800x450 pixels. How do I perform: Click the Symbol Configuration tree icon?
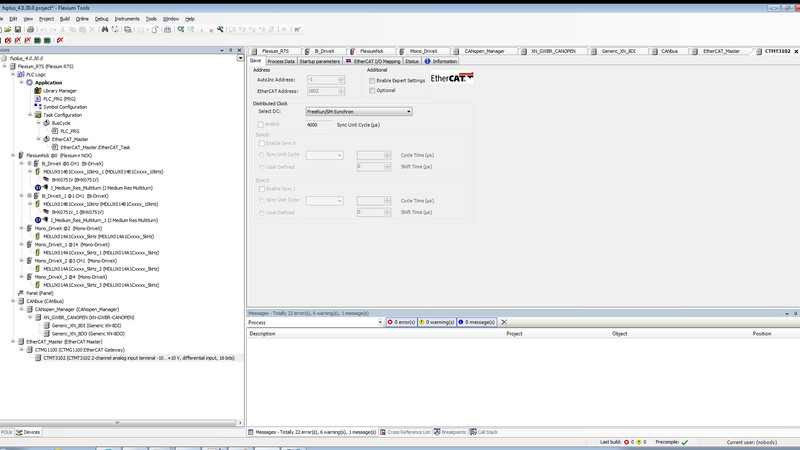tap(38, 107)
